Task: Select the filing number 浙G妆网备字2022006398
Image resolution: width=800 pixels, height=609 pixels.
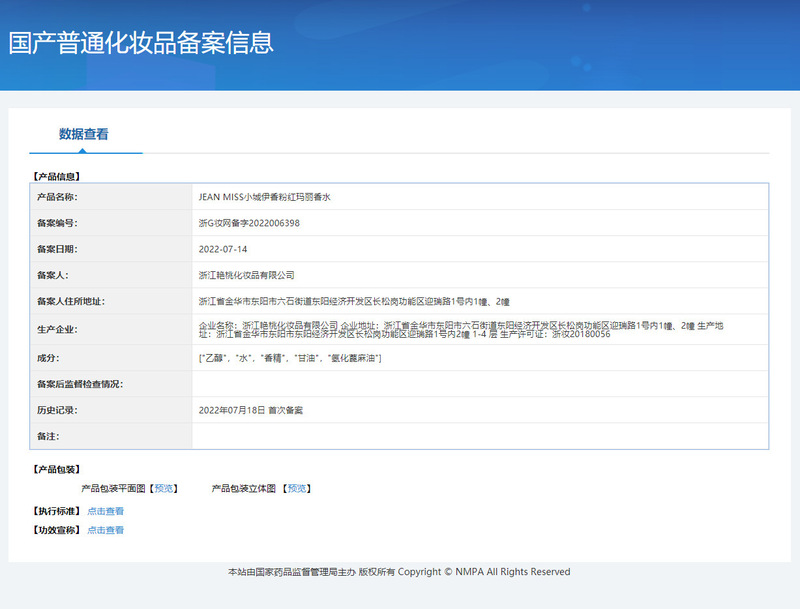Action: tap(249, 223)
